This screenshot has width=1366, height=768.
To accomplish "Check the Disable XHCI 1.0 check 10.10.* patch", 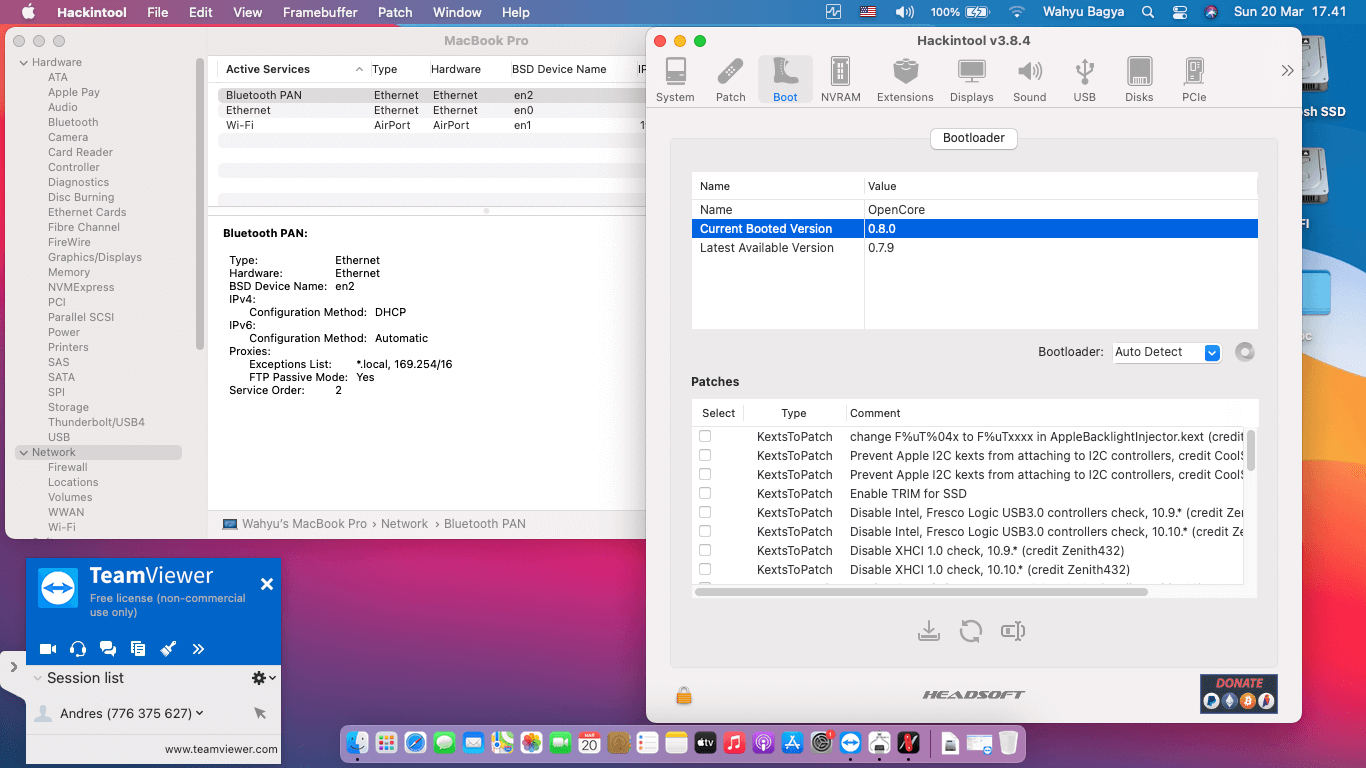I will coord(705,570).
